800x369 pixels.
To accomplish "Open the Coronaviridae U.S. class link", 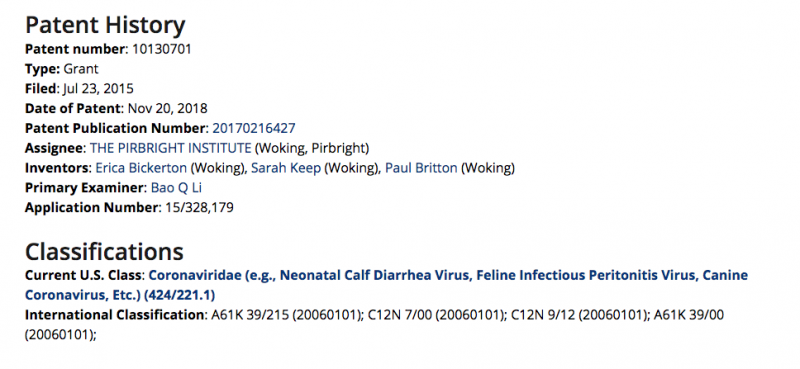I will 386,285.
